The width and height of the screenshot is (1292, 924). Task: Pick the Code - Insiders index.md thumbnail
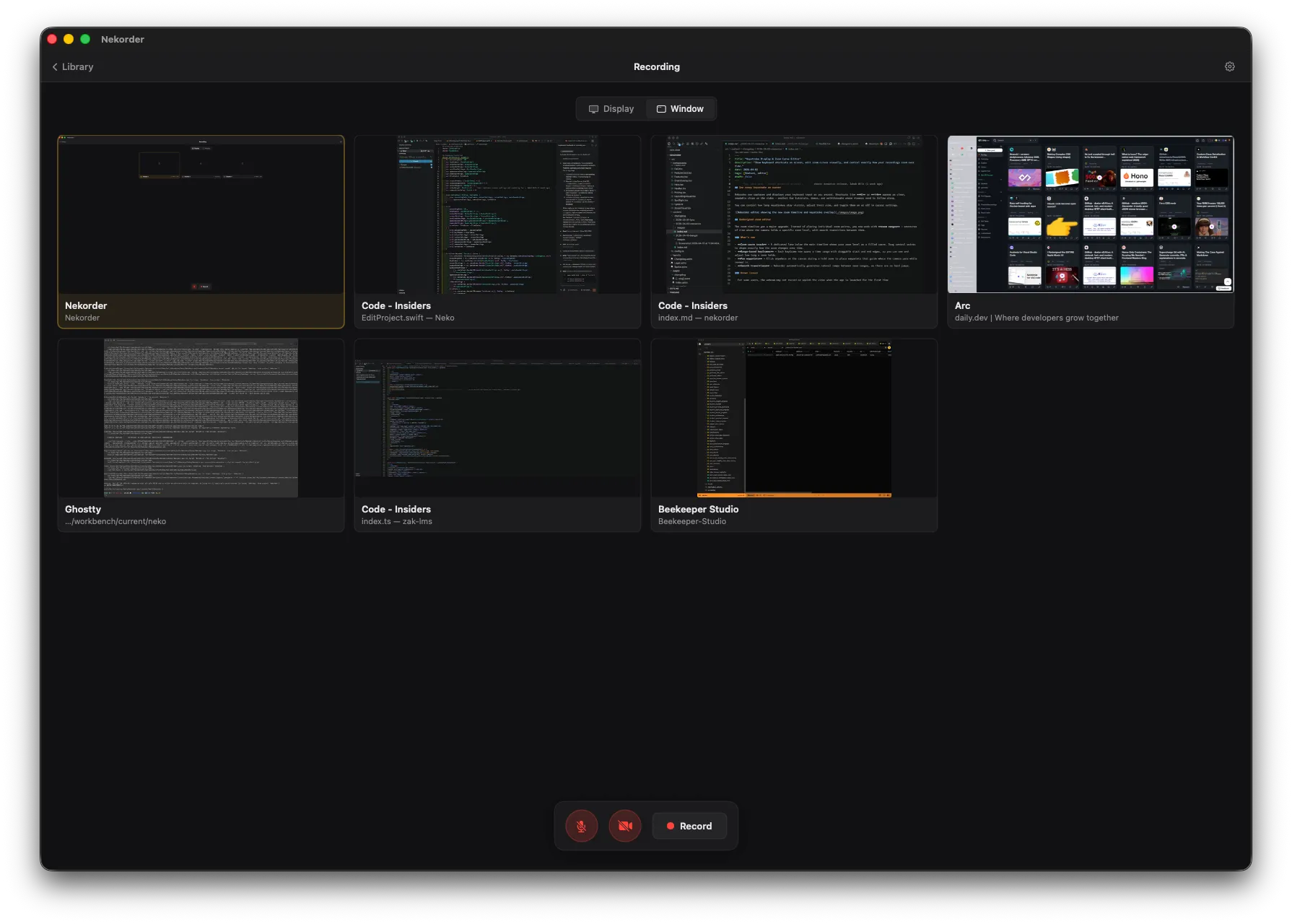(x=794, y=214)
